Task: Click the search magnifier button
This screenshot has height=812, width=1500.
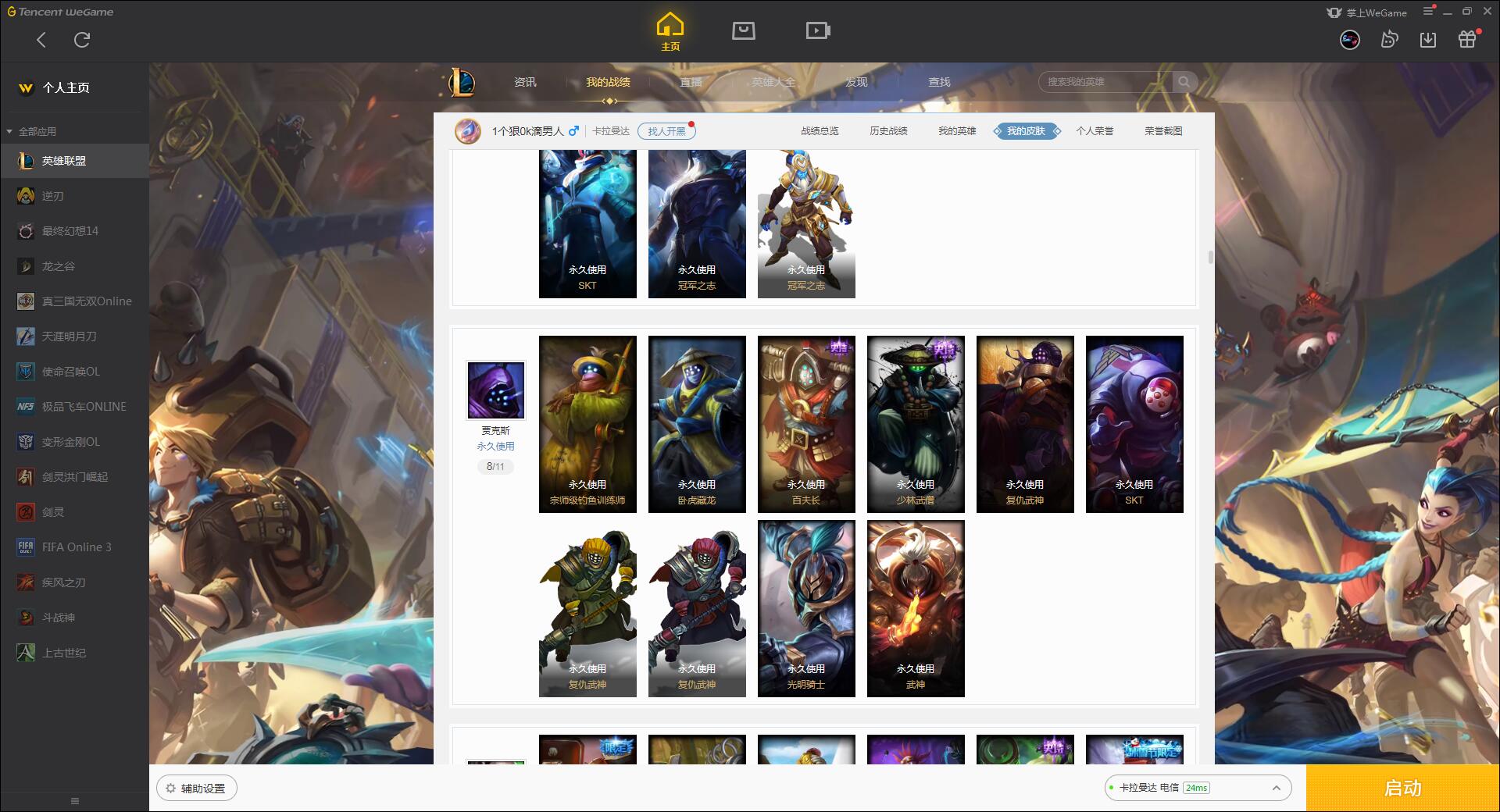Action: coord(1184,82)
